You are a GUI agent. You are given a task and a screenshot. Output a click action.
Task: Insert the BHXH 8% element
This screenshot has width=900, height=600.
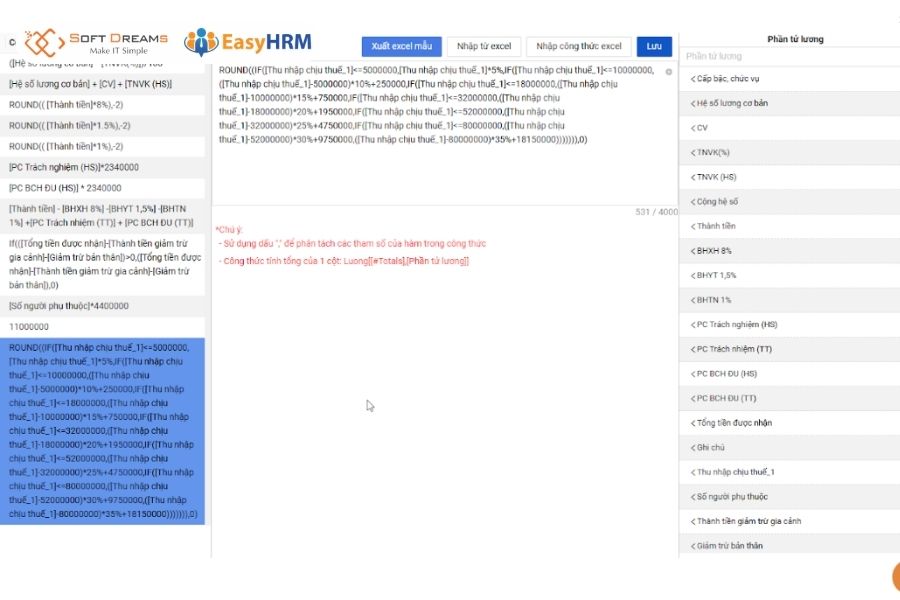tap(790, 251)
